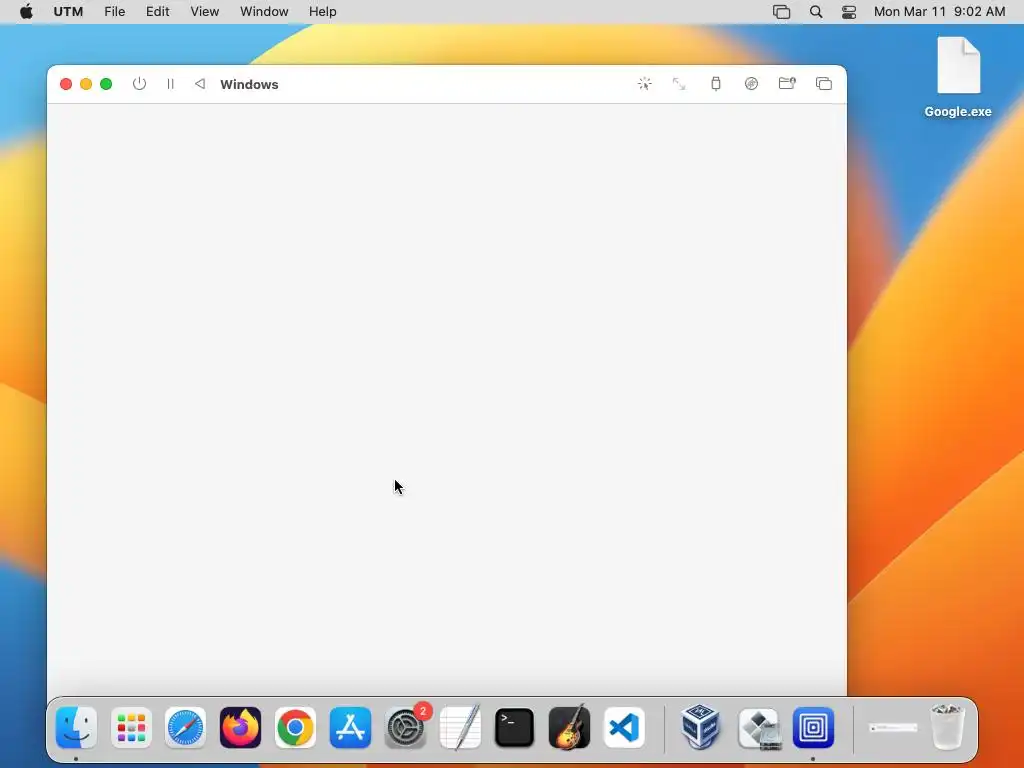Open the USB devices icon
Viewport: 1024px width, 768px height.
(x=716, y=84)
